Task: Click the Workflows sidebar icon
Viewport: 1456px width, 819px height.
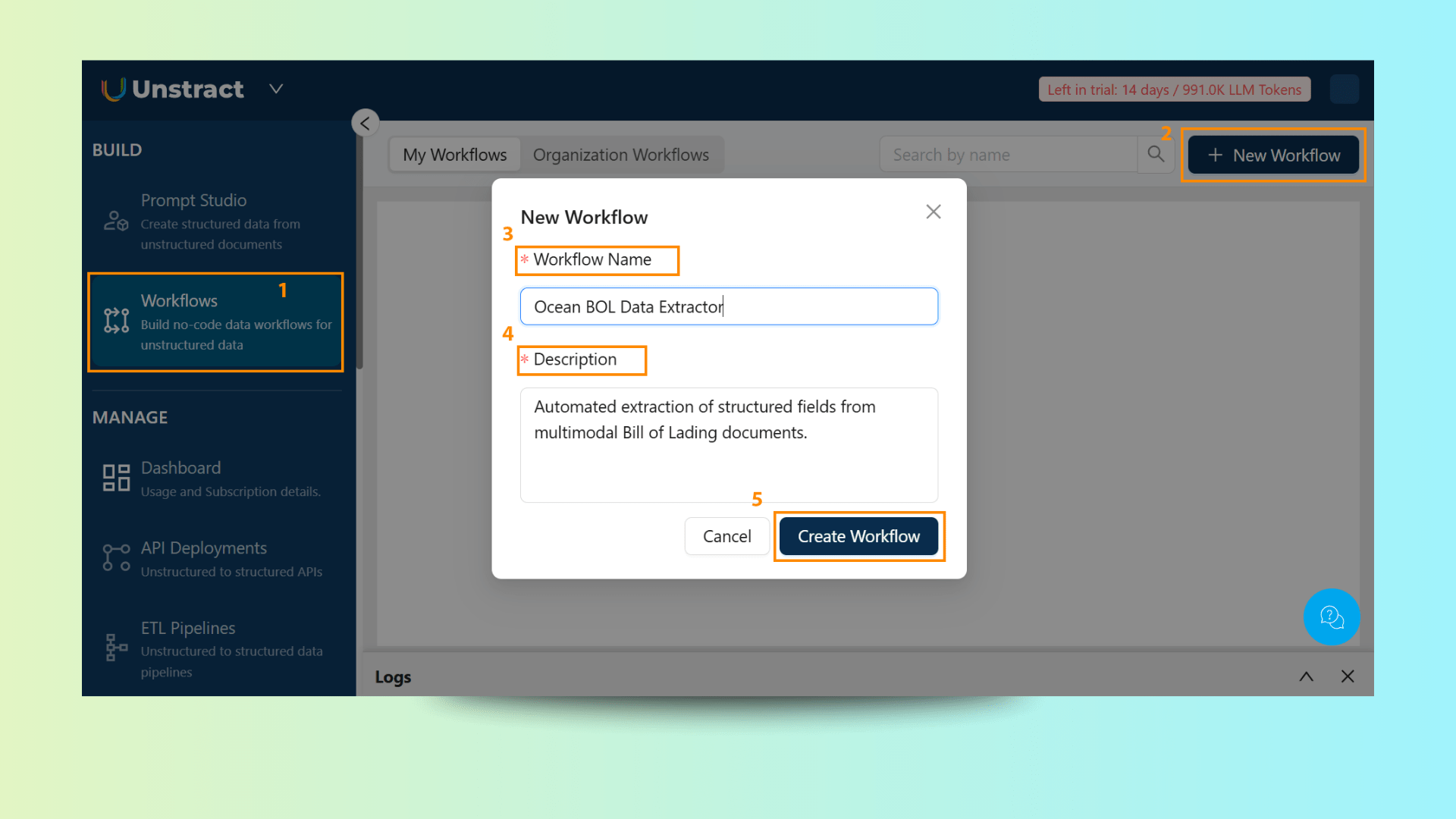Action: [x=116, y=321]
